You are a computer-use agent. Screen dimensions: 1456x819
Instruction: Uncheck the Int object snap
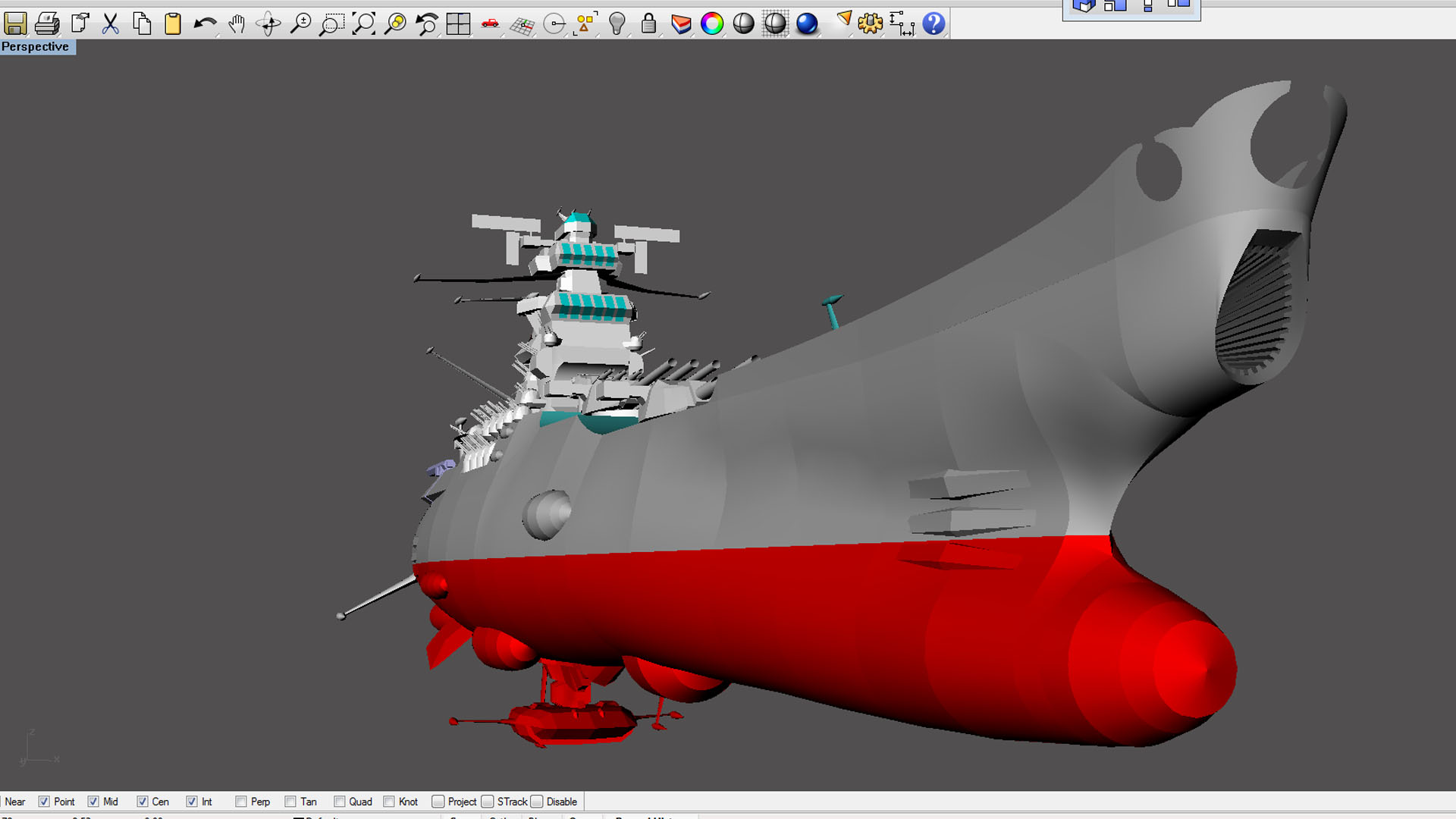(x=192, y=802)
